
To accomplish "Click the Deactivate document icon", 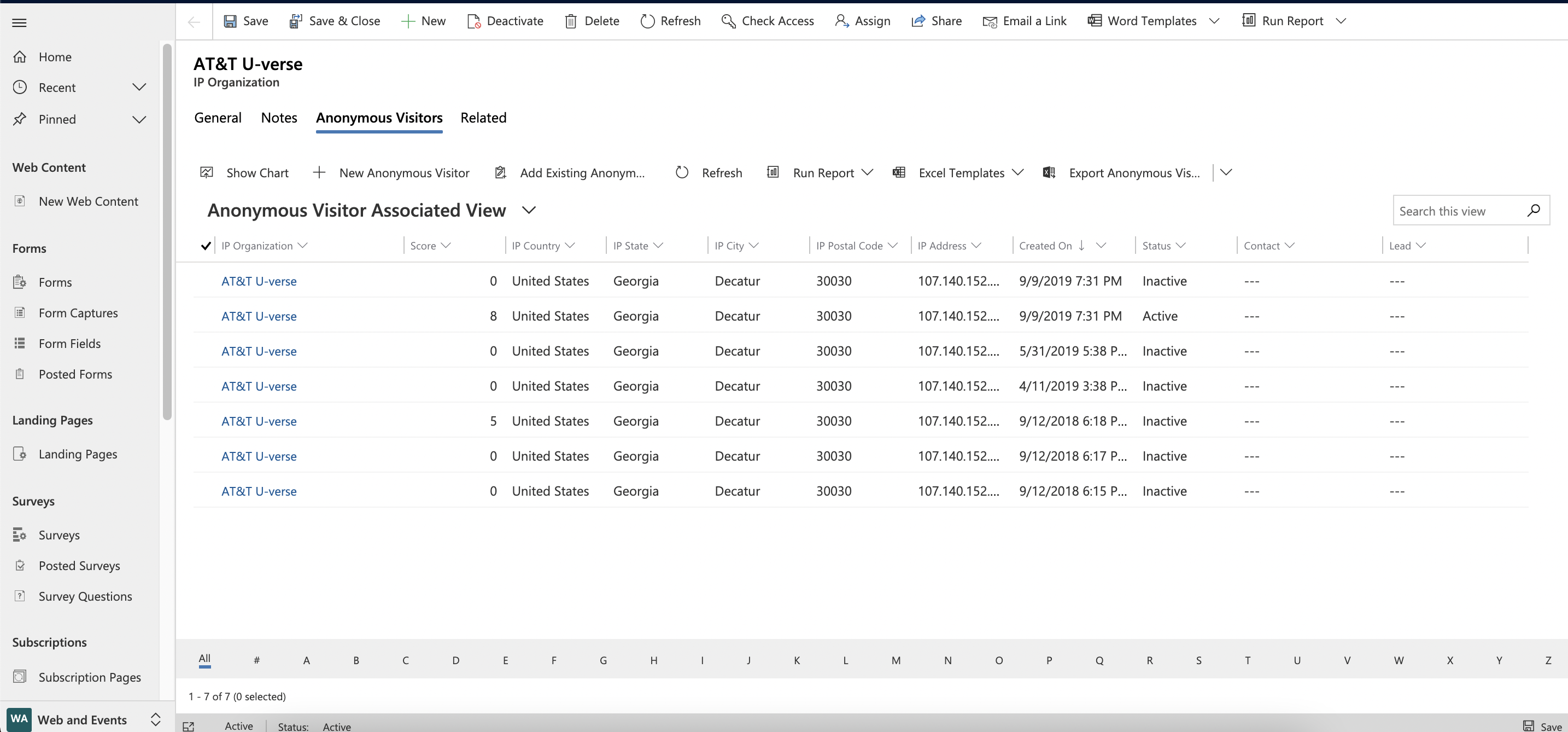I will 473,21.
